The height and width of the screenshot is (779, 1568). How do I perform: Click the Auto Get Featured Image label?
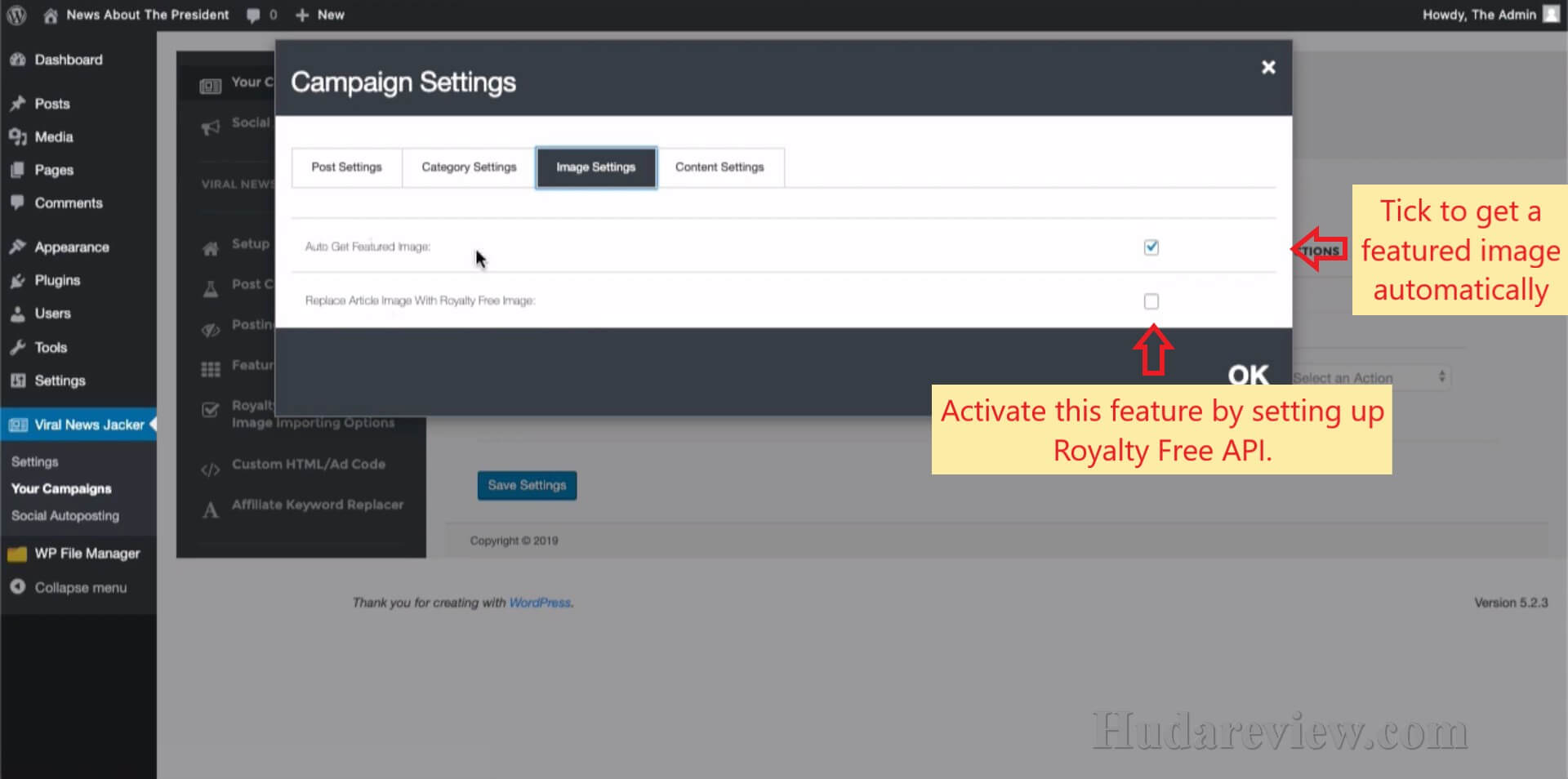pos(367,247)
